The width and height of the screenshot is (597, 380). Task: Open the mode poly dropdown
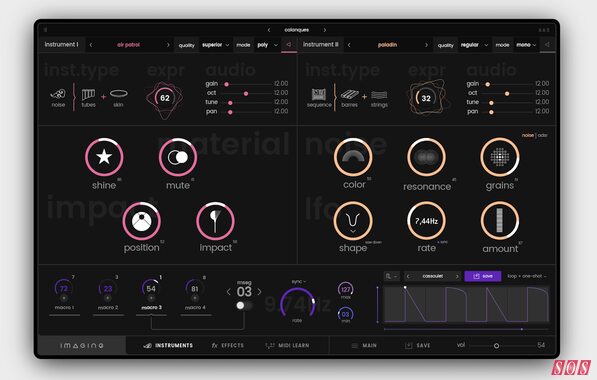(267, 45)
